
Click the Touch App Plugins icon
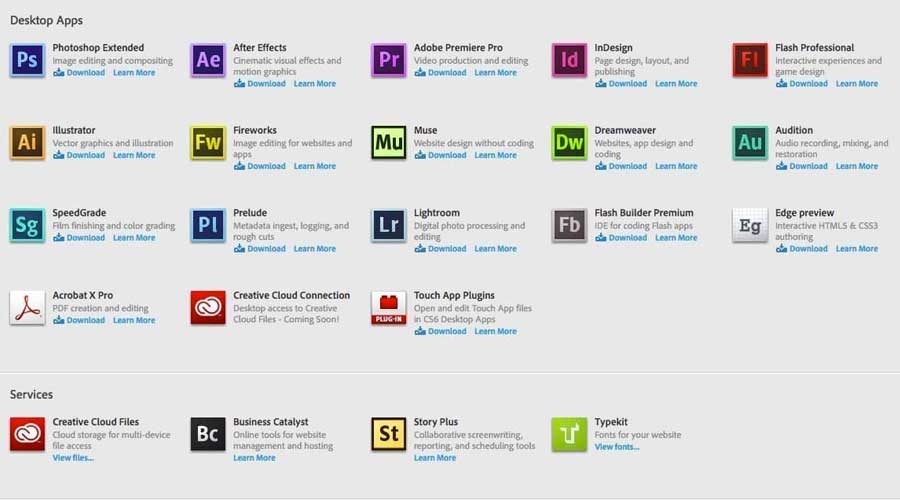pyautogui.click(x=389, y=308)
